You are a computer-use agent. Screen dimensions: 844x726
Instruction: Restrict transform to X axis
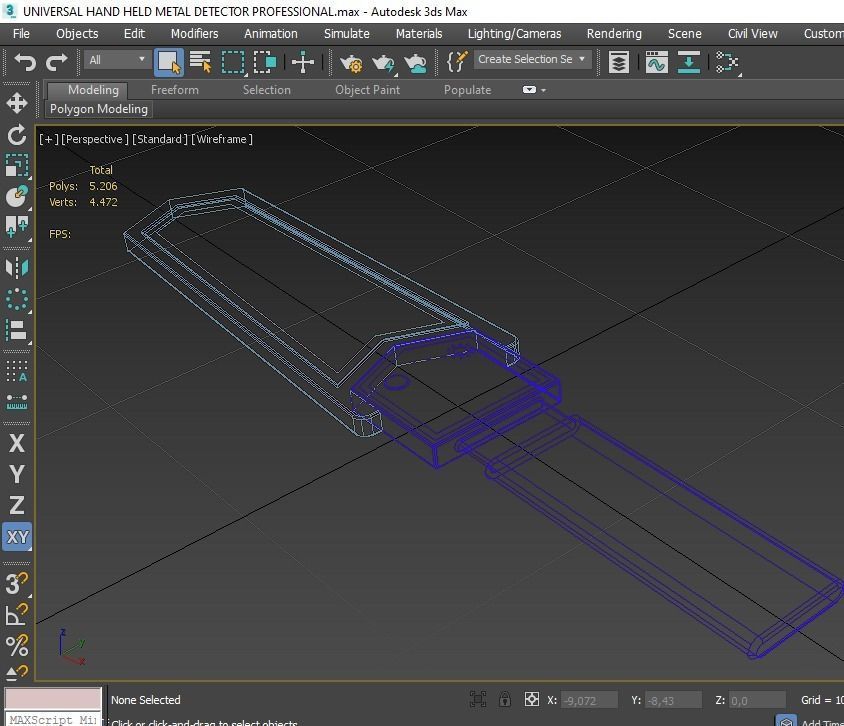tap(17, 443)
